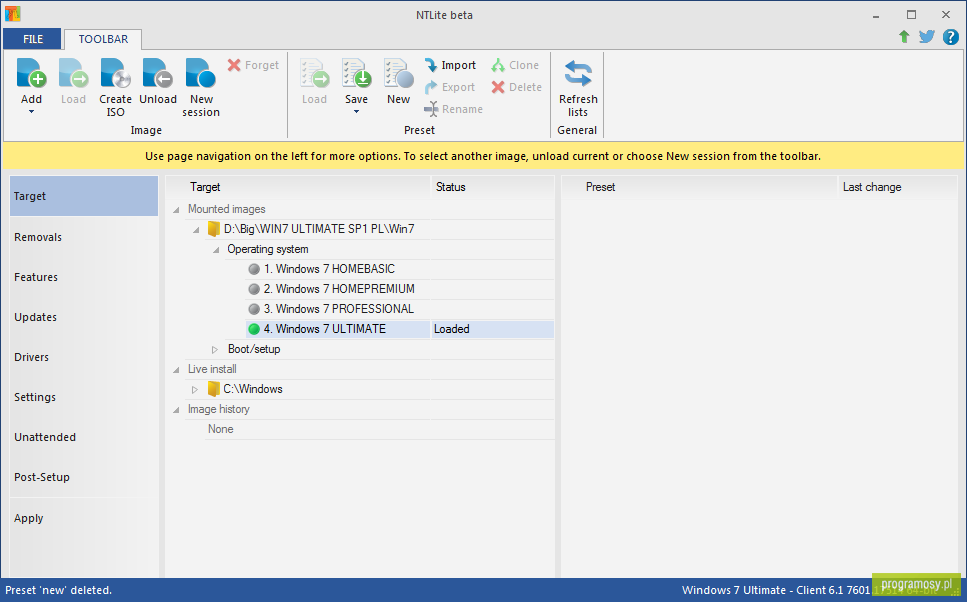Open the Drivers page
Viewport: 967px width, 602px height.
point(84,357)
